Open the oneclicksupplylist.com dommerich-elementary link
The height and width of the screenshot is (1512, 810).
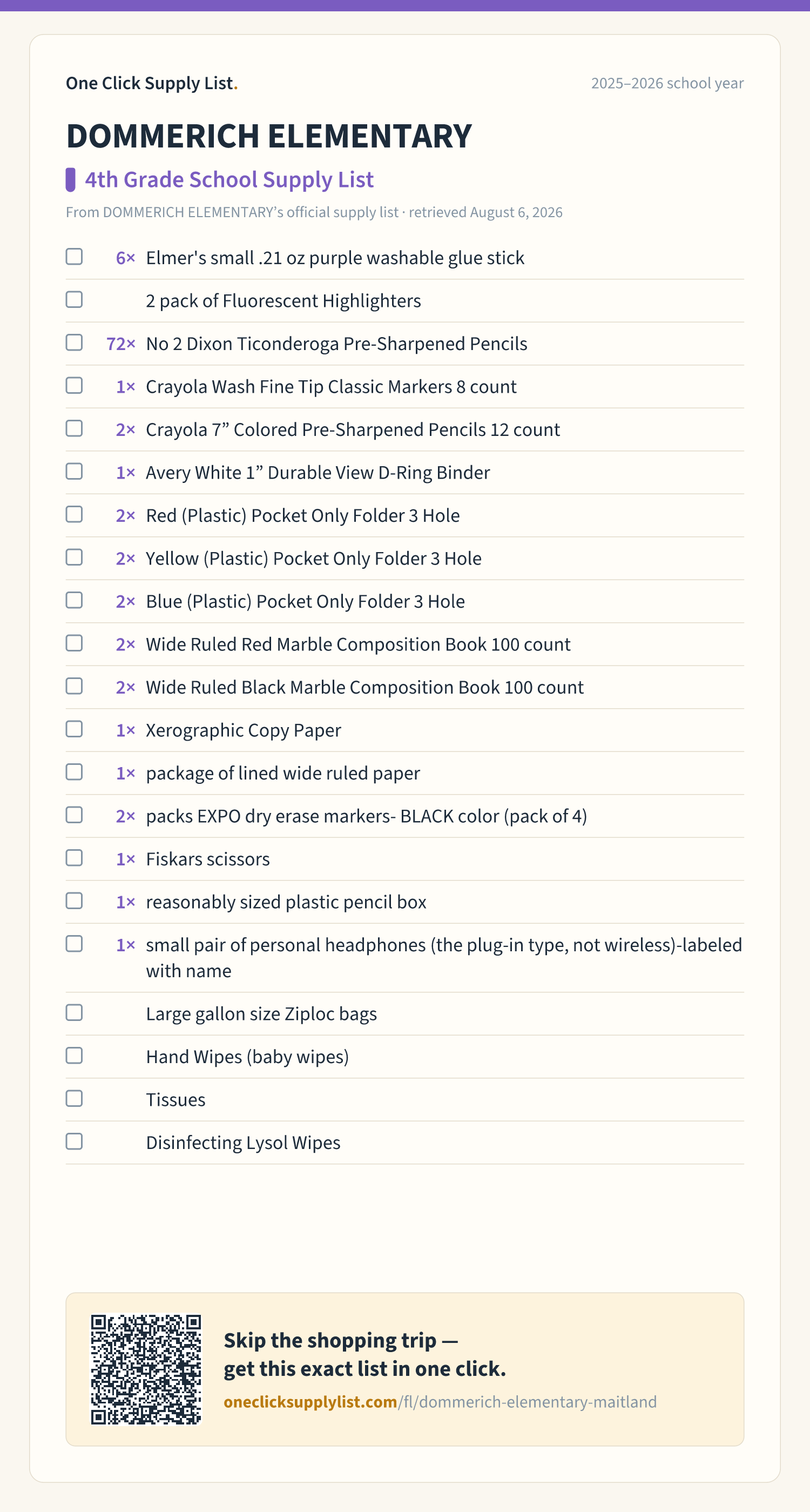[440, 1402]
